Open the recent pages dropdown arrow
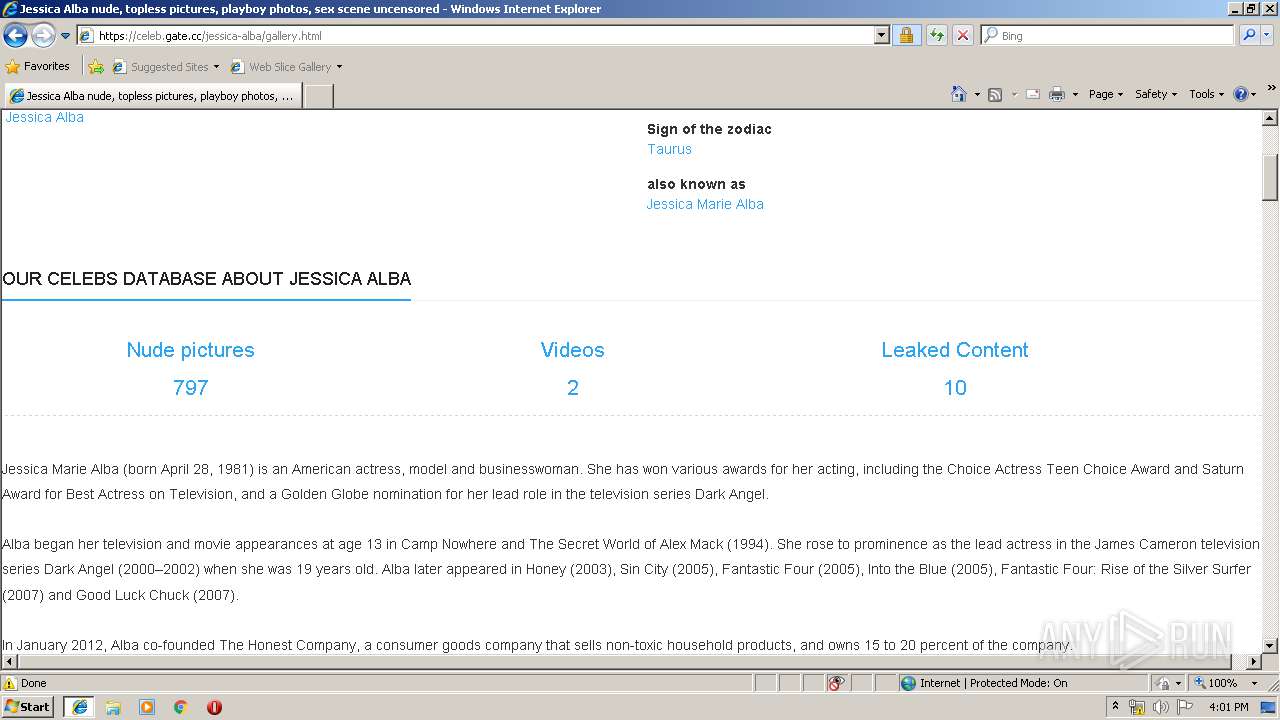The image size is (1280, 720). [66, 36]
